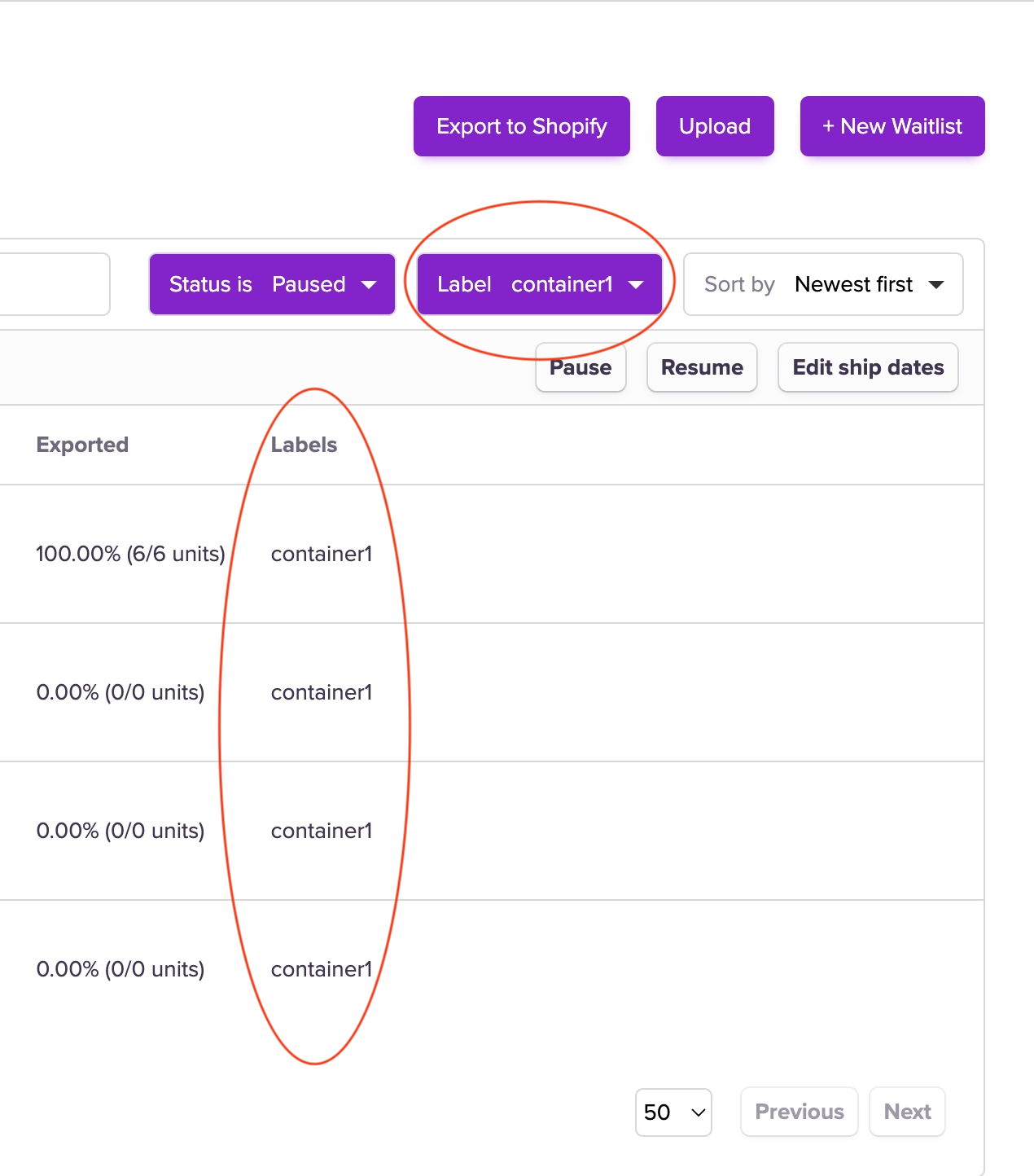The height and width of the screenshot is (1176, 1034).
Task: Create a waitlist with + New Waitlist
Action: tap(892, 126)
